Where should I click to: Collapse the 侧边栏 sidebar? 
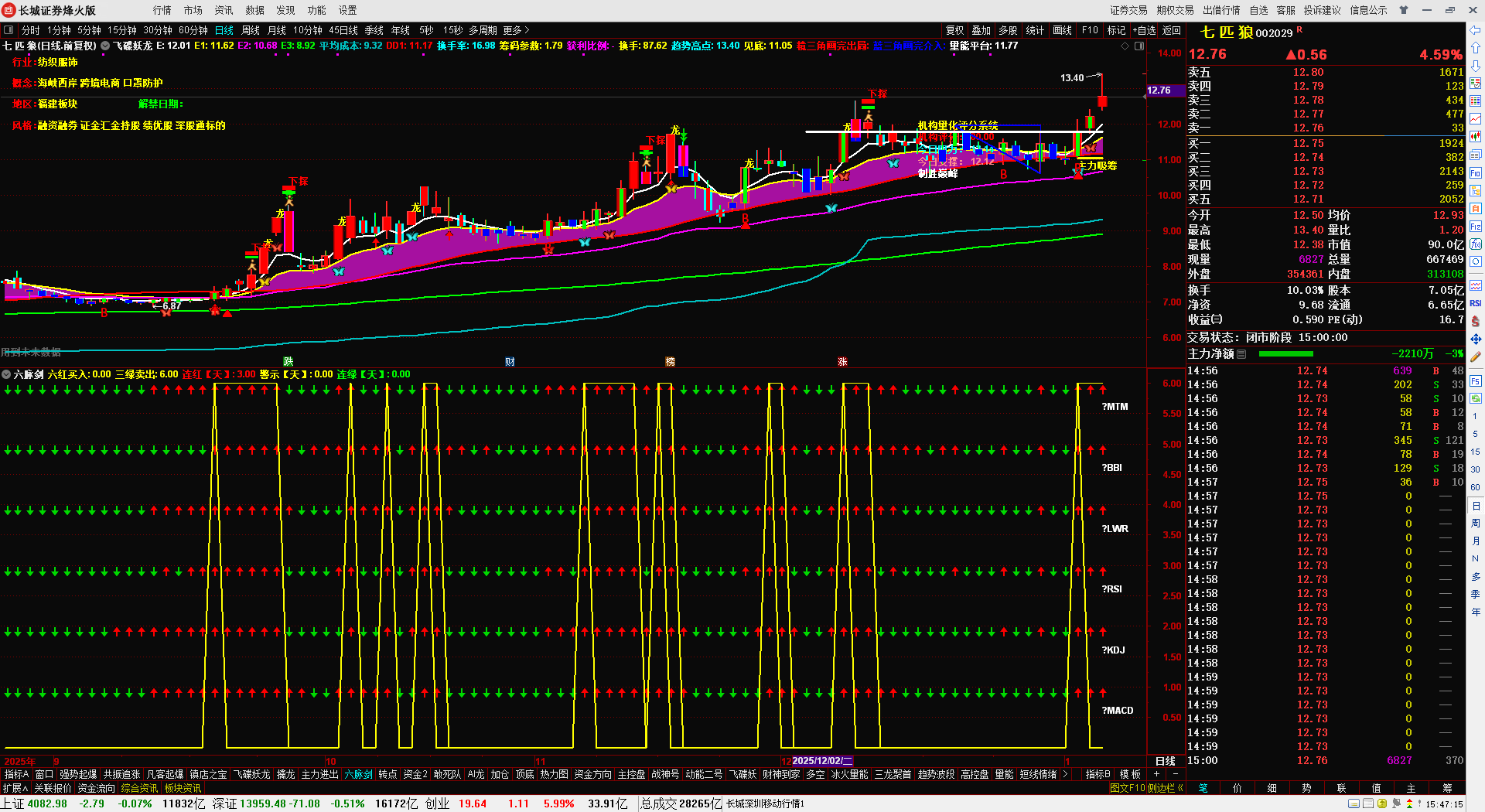[1166, 788]
